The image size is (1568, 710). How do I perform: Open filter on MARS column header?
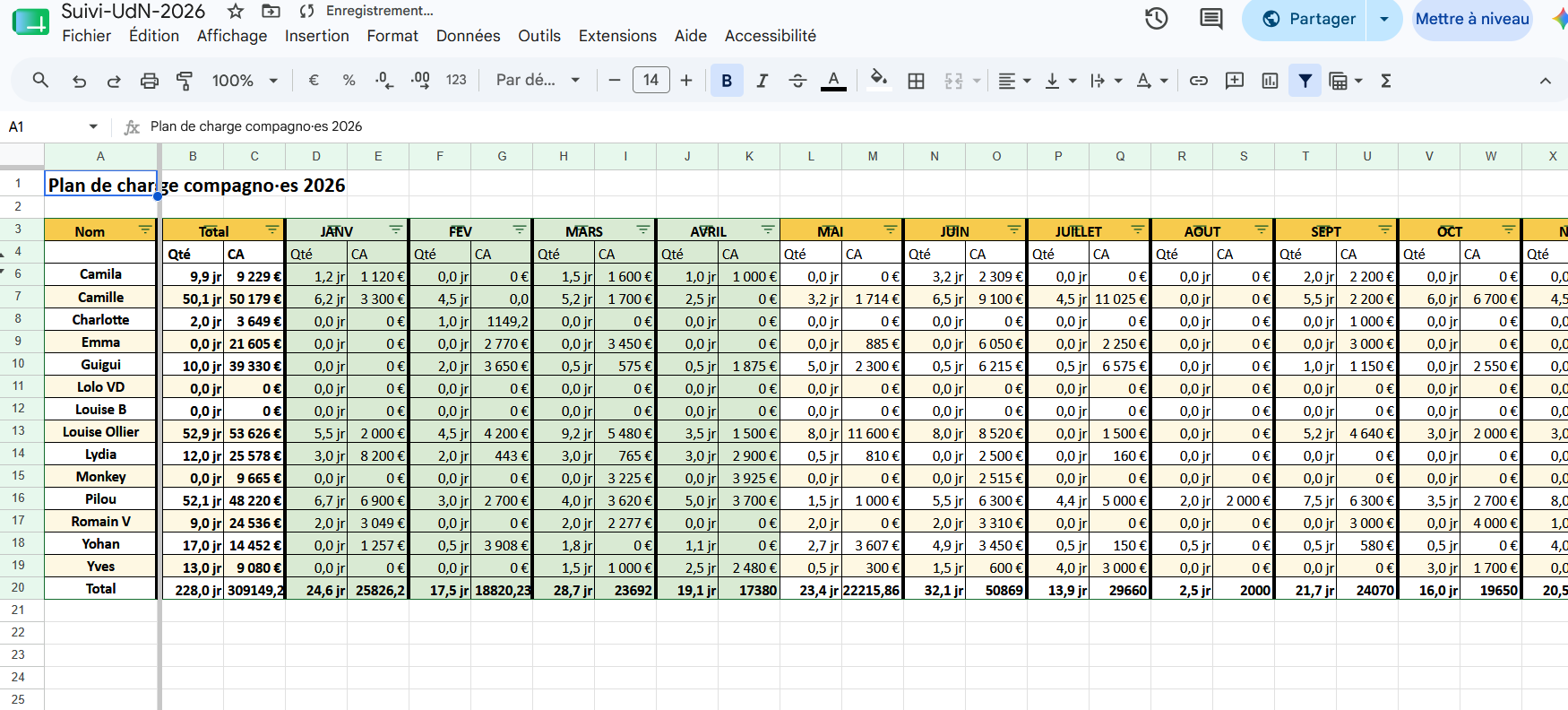(643, 229)
